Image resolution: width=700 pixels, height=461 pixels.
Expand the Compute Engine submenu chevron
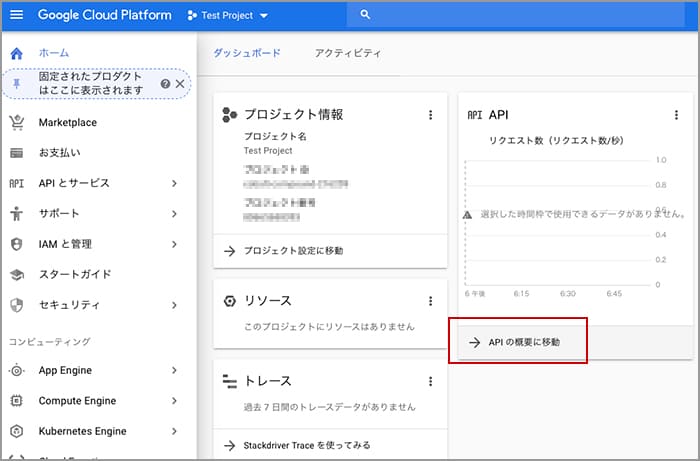coord(174,401)
